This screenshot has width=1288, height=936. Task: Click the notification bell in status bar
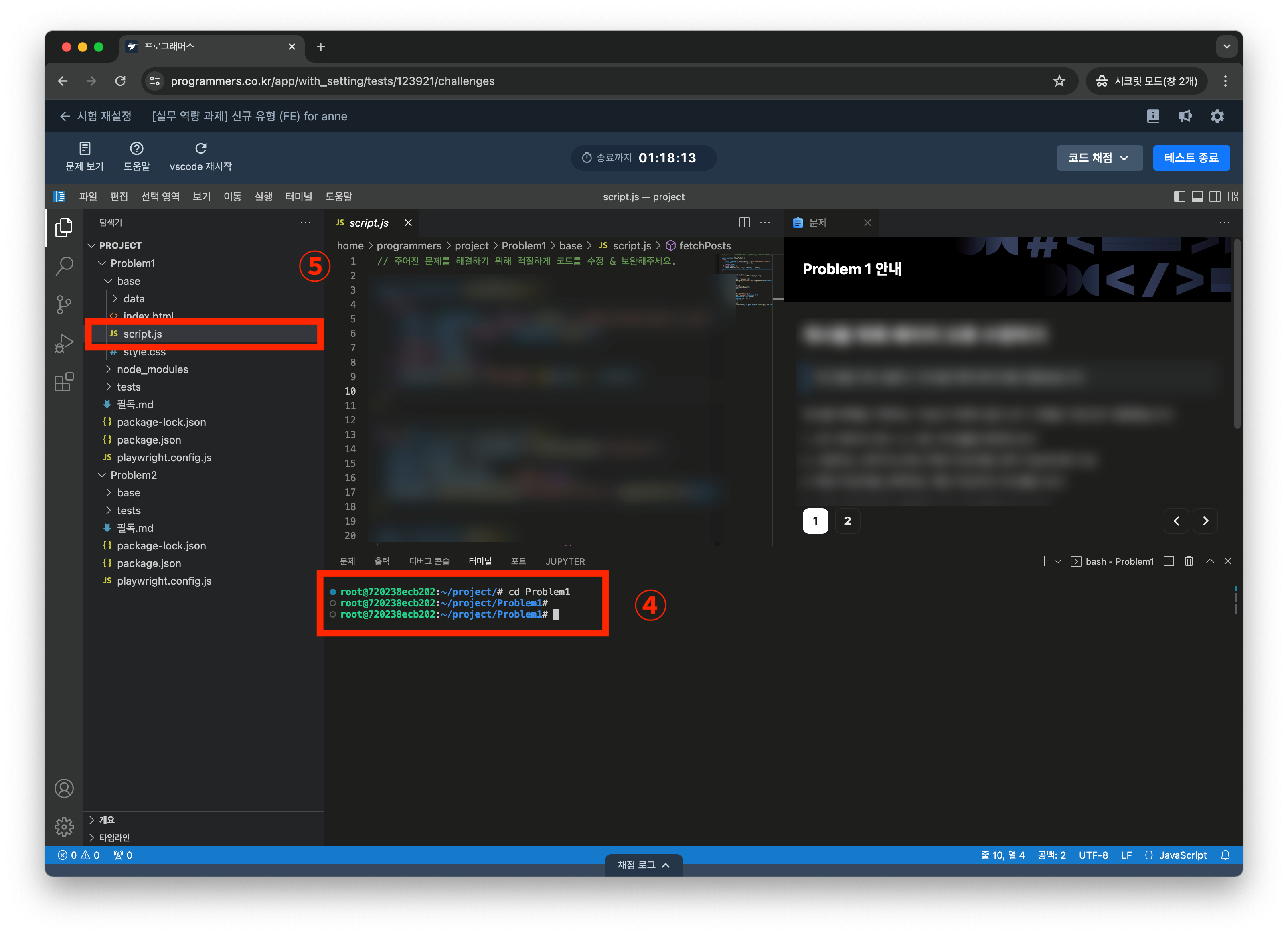(x=1225, y=855)
